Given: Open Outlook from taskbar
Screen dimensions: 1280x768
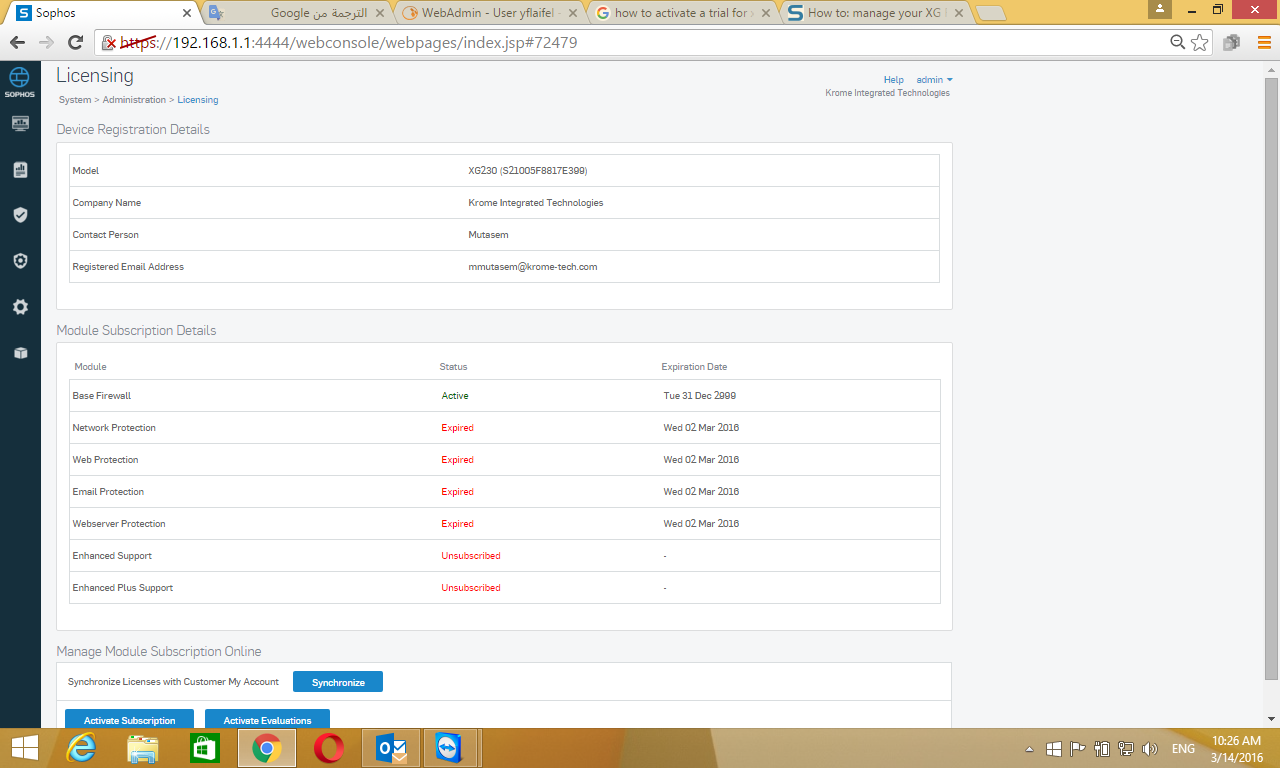Looking at the screenshot, I should coord(391,748).
